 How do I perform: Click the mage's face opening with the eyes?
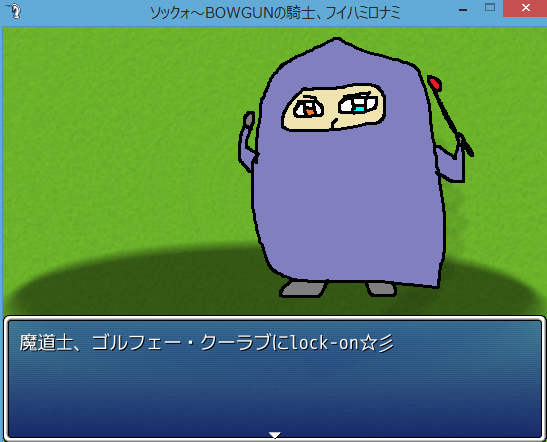pos(334,107)
